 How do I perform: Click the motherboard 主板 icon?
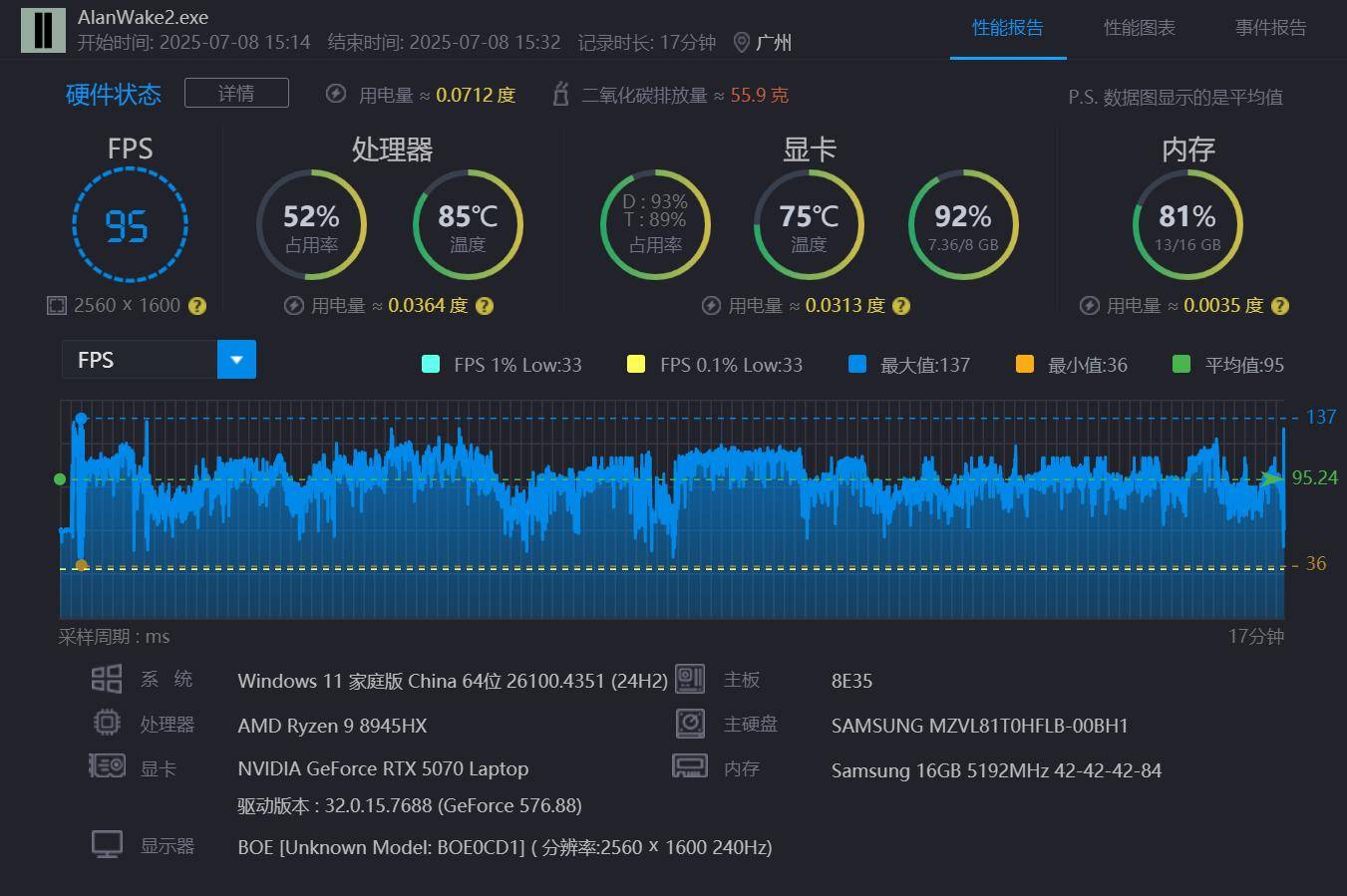point(690,679)
